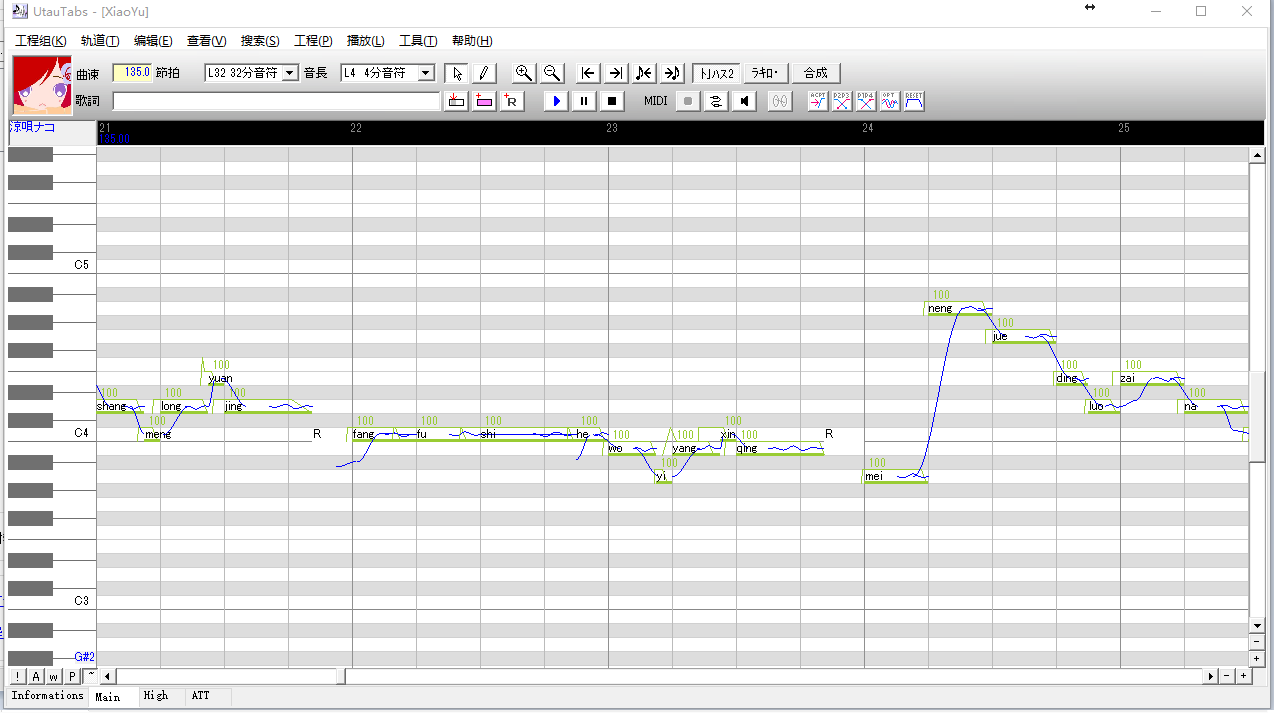Click the トノハス2 button
Image resolution: width=1274 pixels, height=713 pixels.
(x=716, y=73)
